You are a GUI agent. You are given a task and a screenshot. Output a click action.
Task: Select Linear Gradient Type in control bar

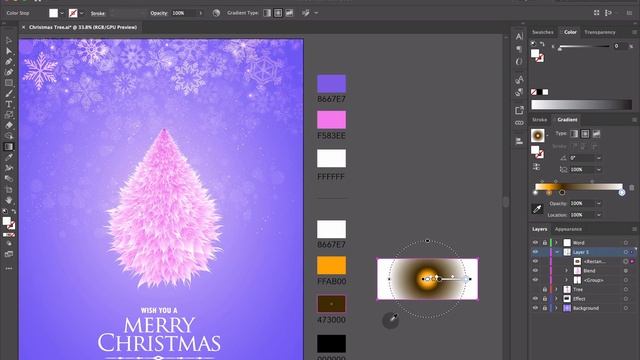[x=267, y=13]
